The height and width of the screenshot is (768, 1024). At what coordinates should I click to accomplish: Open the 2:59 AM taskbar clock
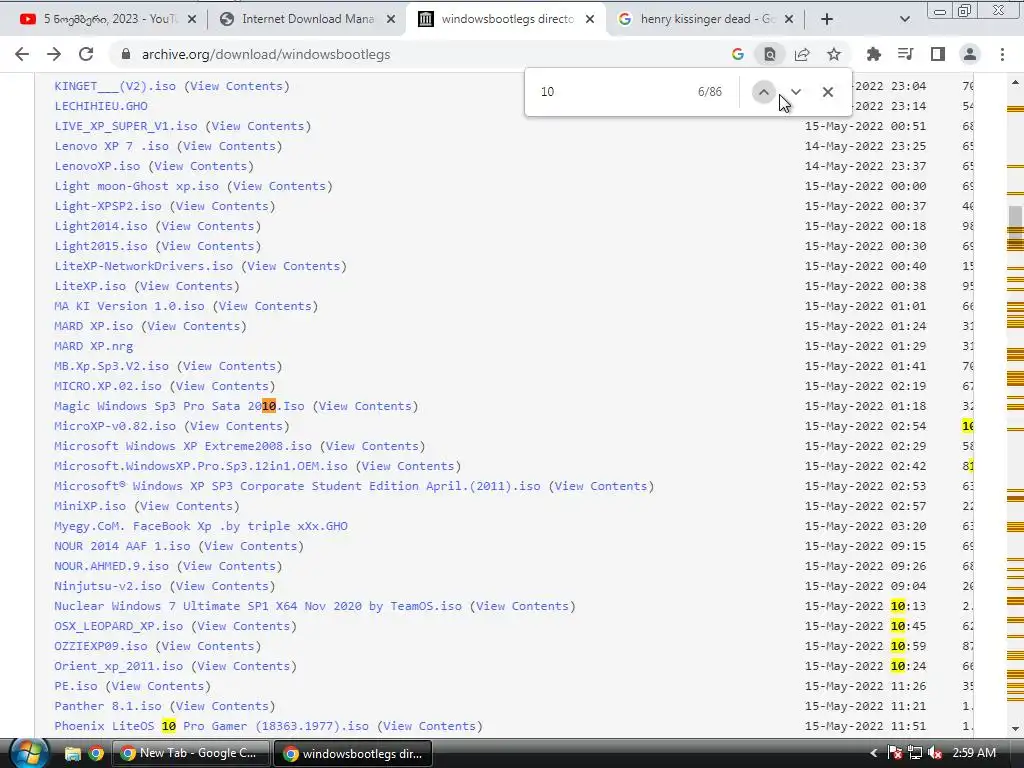tap(974, 753)
